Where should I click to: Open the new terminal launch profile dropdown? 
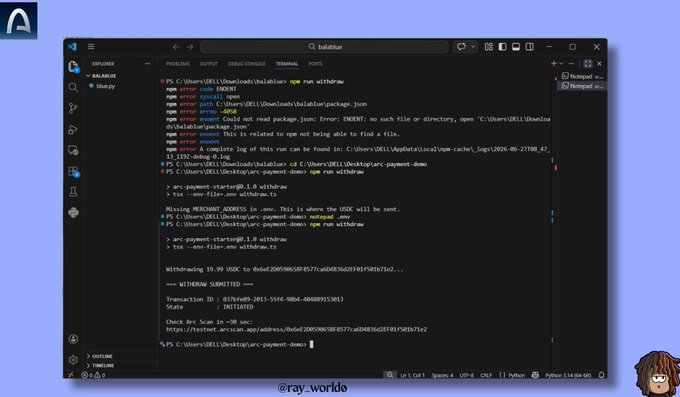pos(561,64)
